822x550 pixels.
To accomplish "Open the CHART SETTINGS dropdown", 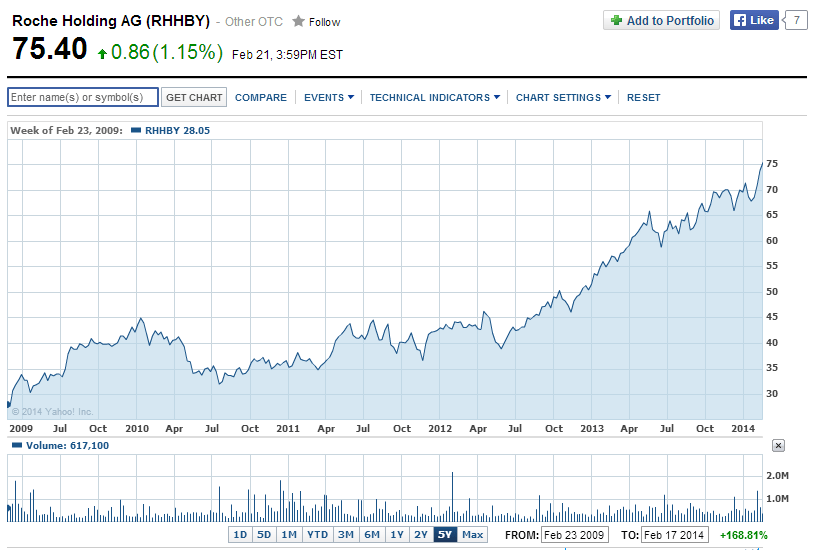I will tap(563, 98).
